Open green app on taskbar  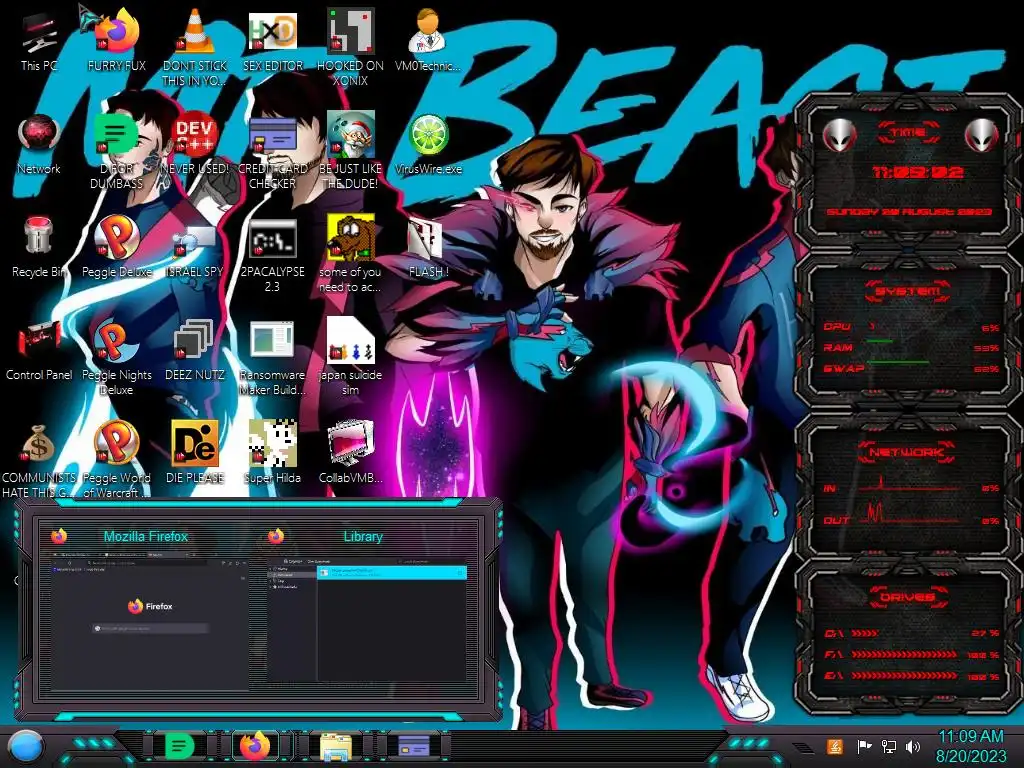180,746
